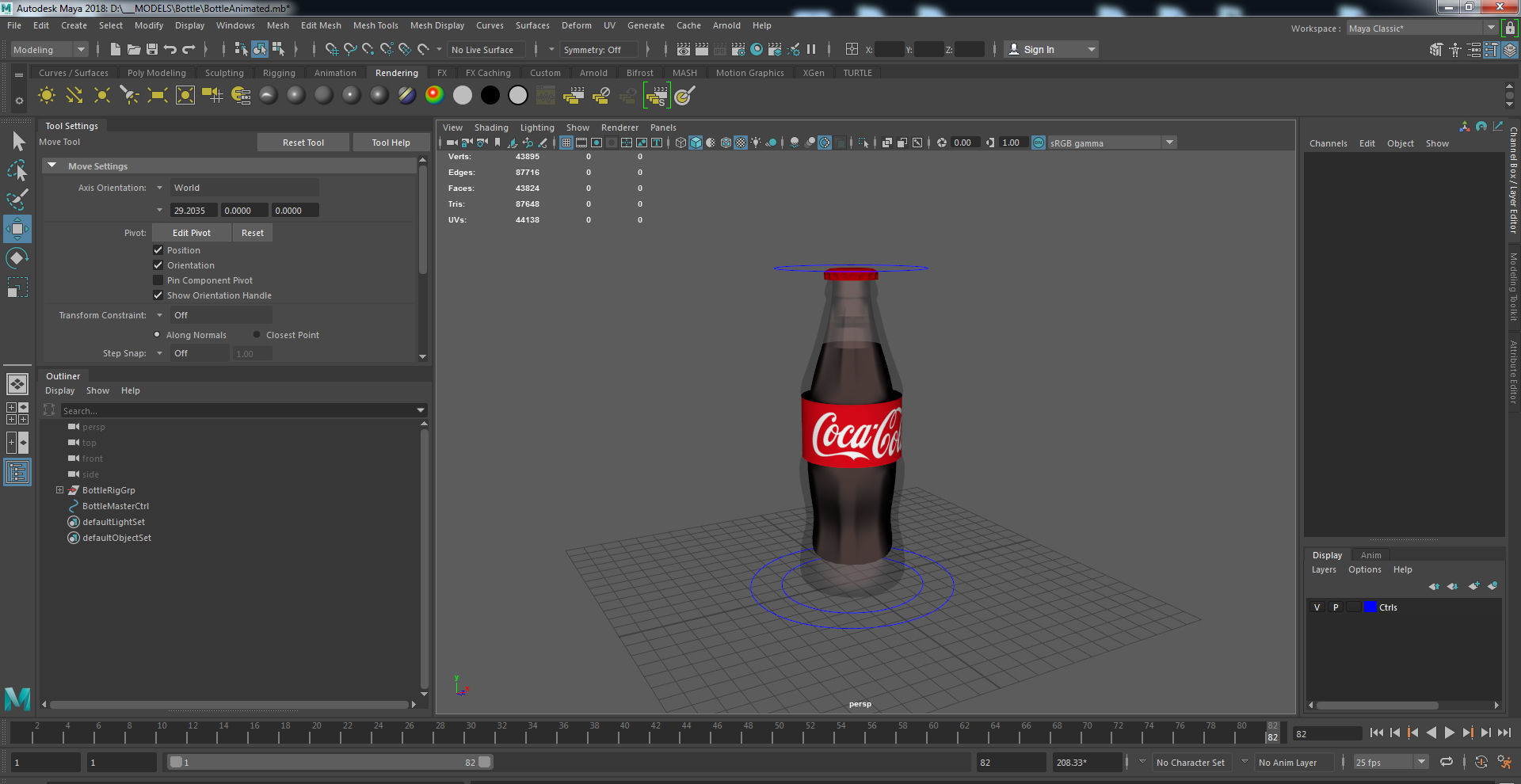Toggle the Orientation checkbox
1521x784 pixels.
coord(158,265)
